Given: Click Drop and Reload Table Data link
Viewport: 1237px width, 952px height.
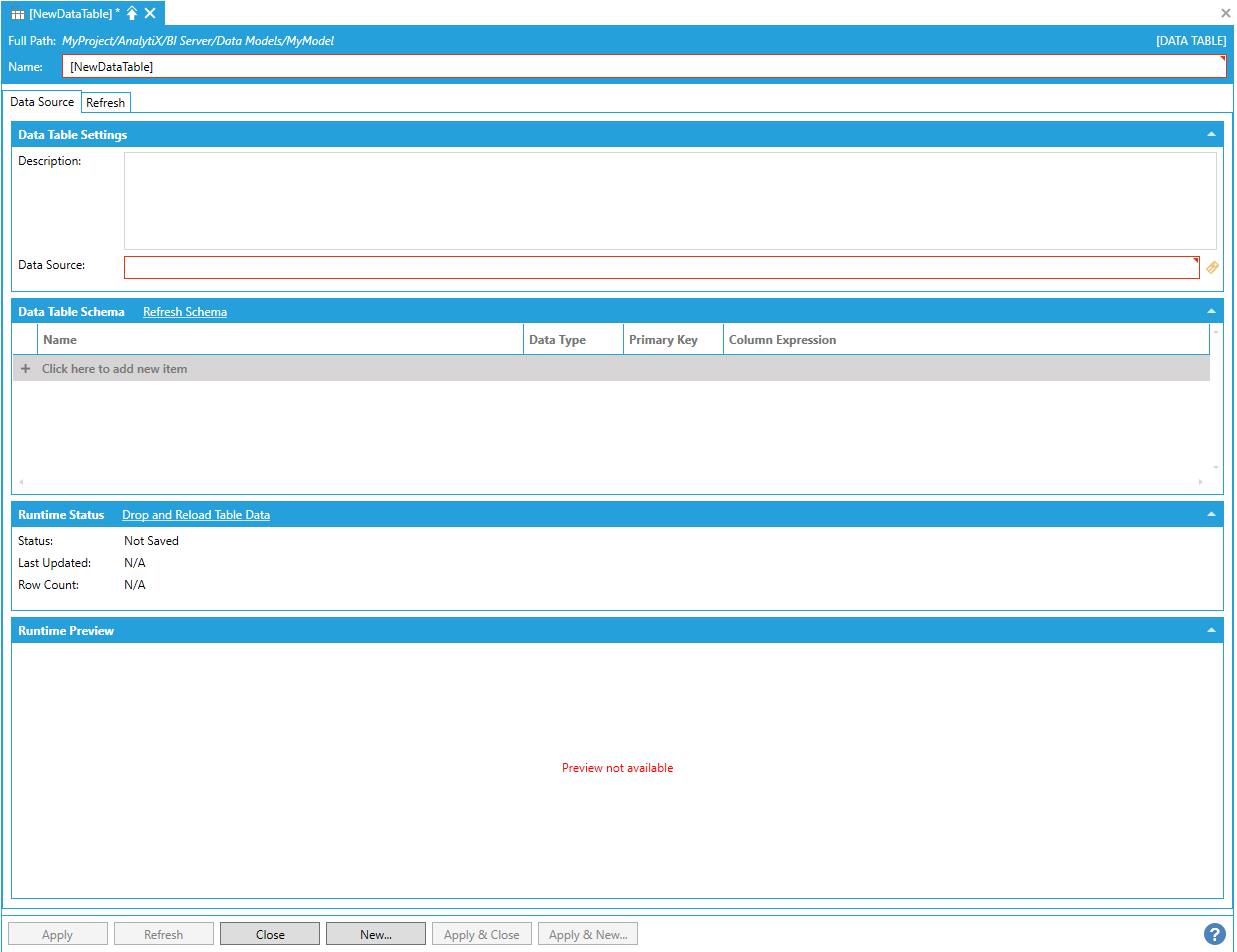Looking at the screenshot, I should coord(196,515).
